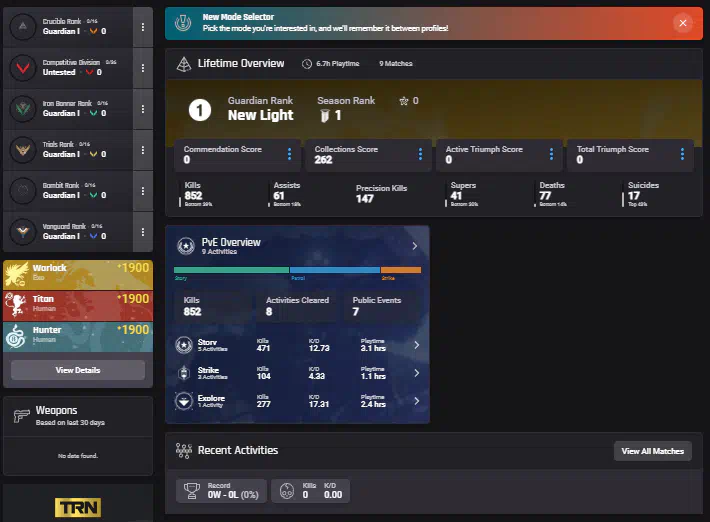This screenshot has height=522, width=710.
Task: Click the TRN logo
Action: (78, 508)
